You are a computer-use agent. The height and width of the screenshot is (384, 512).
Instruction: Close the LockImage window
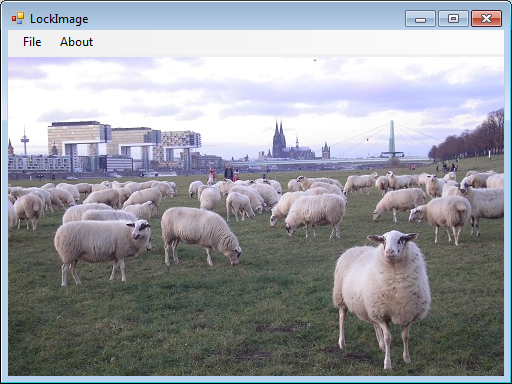pyautogui.click(x=486, y=18)
